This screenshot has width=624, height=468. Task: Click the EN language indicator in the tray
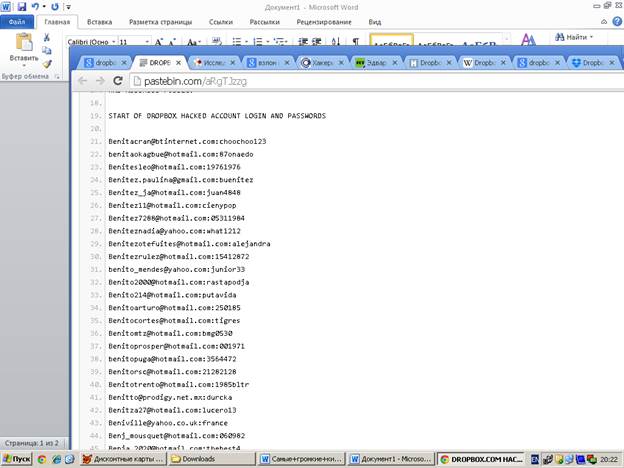click(535, 460)
